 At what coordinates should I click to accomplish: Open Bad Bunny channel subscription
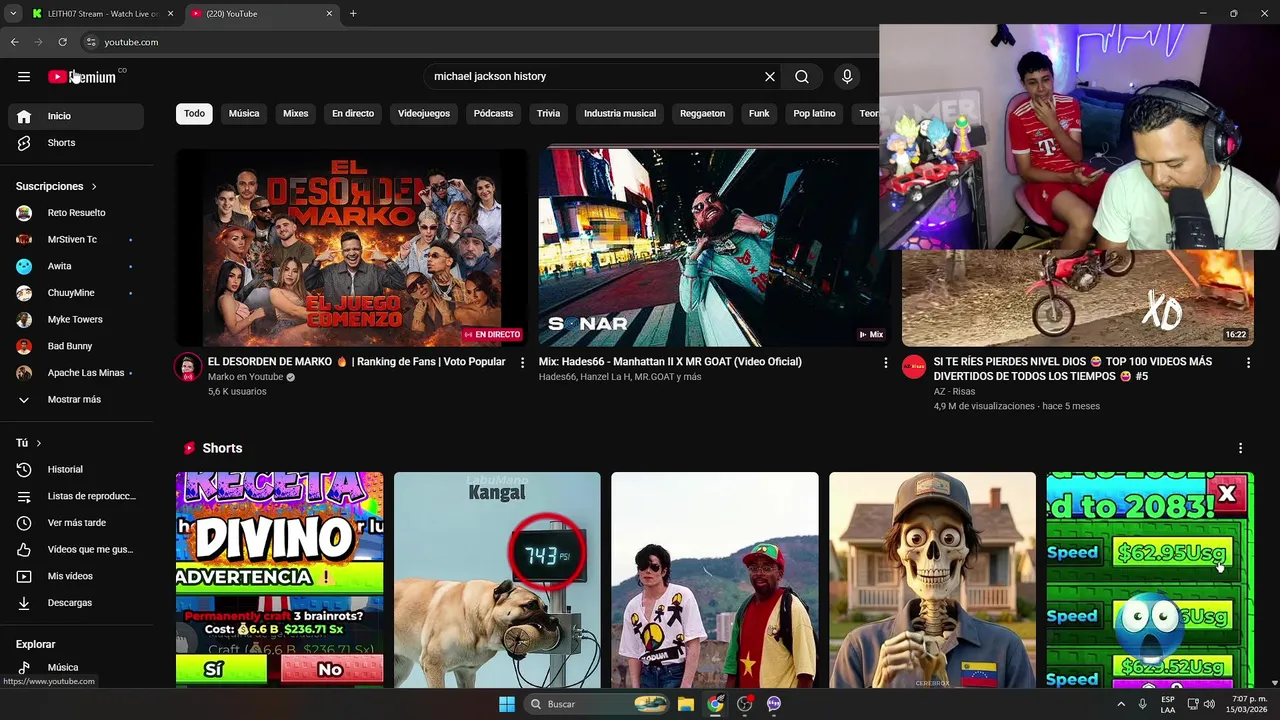(x=76, y=346)
